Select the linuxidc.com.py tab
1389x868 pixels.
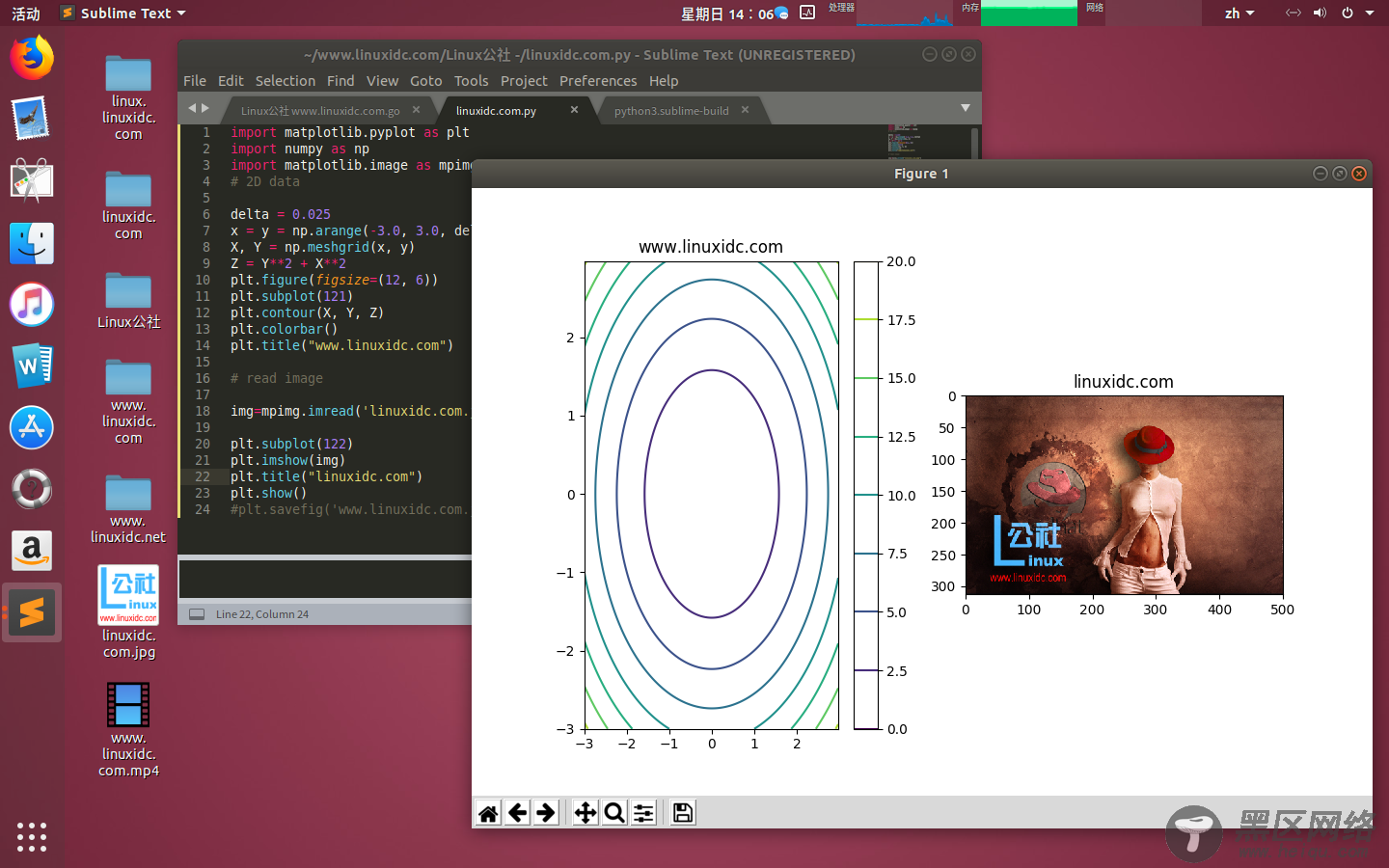click(x=496, y=111)
